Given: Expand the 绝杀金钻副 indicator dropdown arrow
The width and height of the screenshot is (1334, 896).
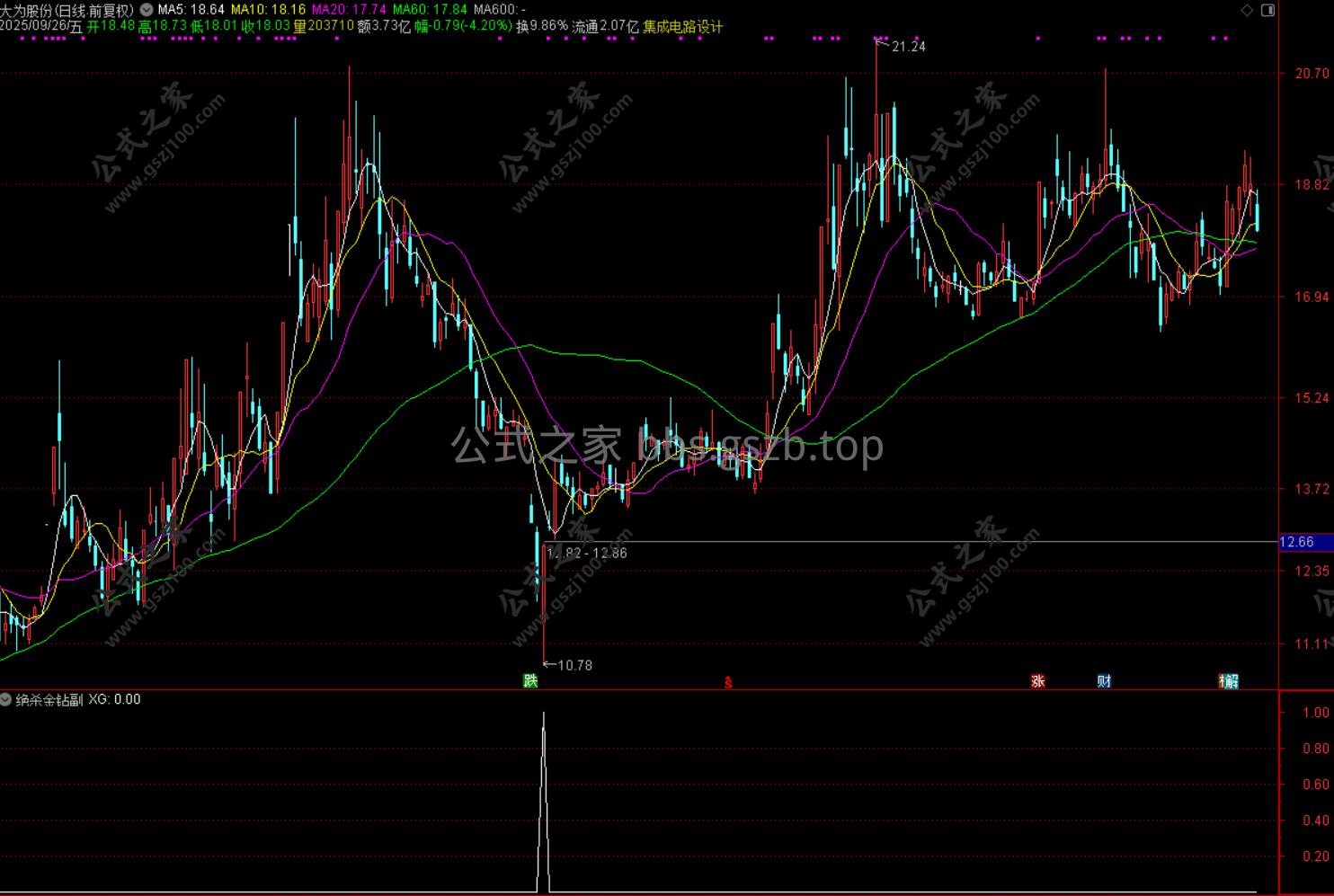Looking at the screenshot, I should pyautogui.click(x=6, y=699).
